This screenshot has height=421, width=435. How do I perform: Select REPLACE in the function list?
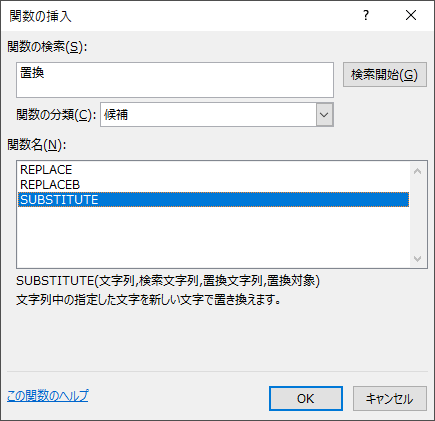coord(213,170)
